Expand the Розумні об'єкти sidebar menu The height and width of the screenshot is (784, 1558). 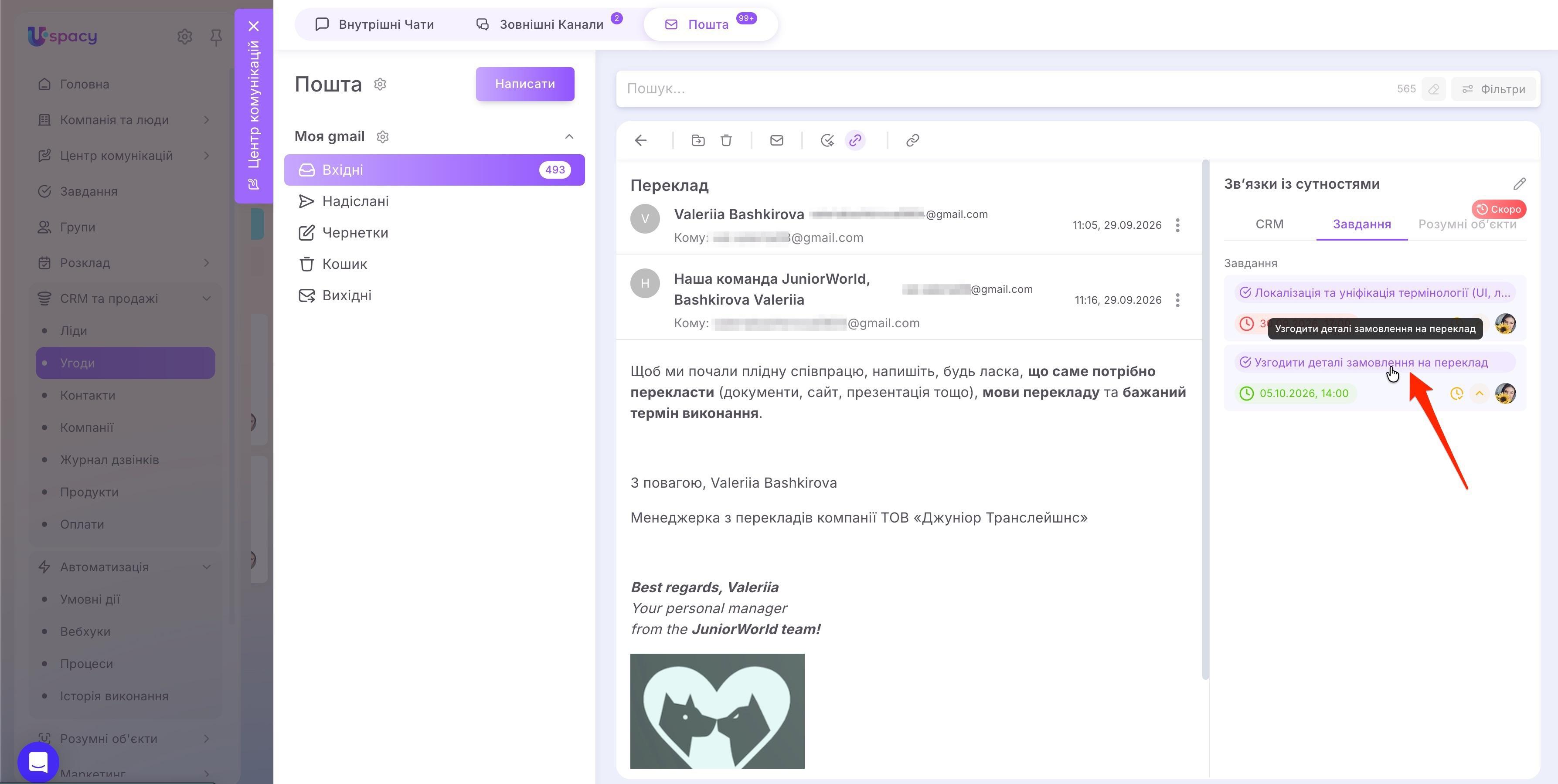207,739
